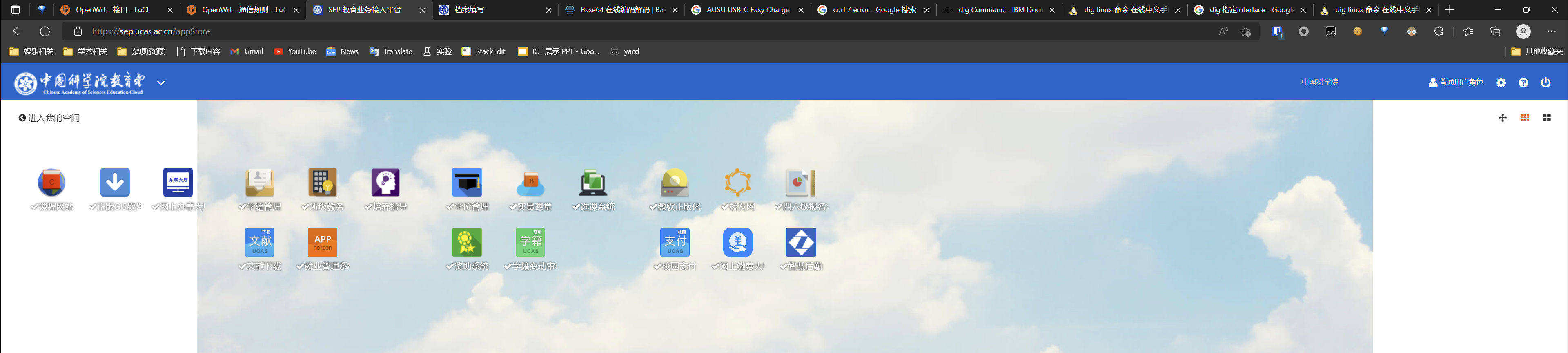Refresh the current page
This screenshot has width=1568, height=353.
point(45,31)
